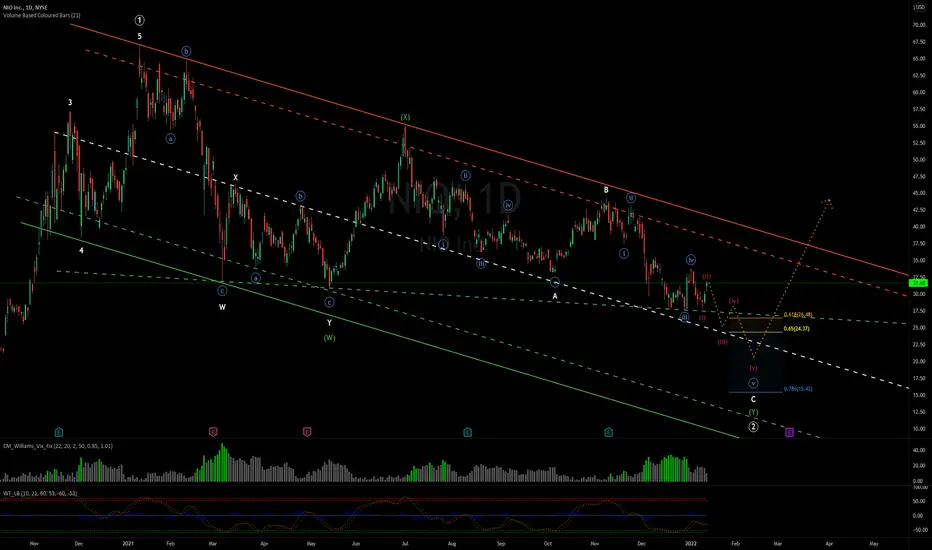Click the green earnings marker near late November 2020
Image resolution: width=932 pixels, height=550 pixels.
(x=59, y=432)
